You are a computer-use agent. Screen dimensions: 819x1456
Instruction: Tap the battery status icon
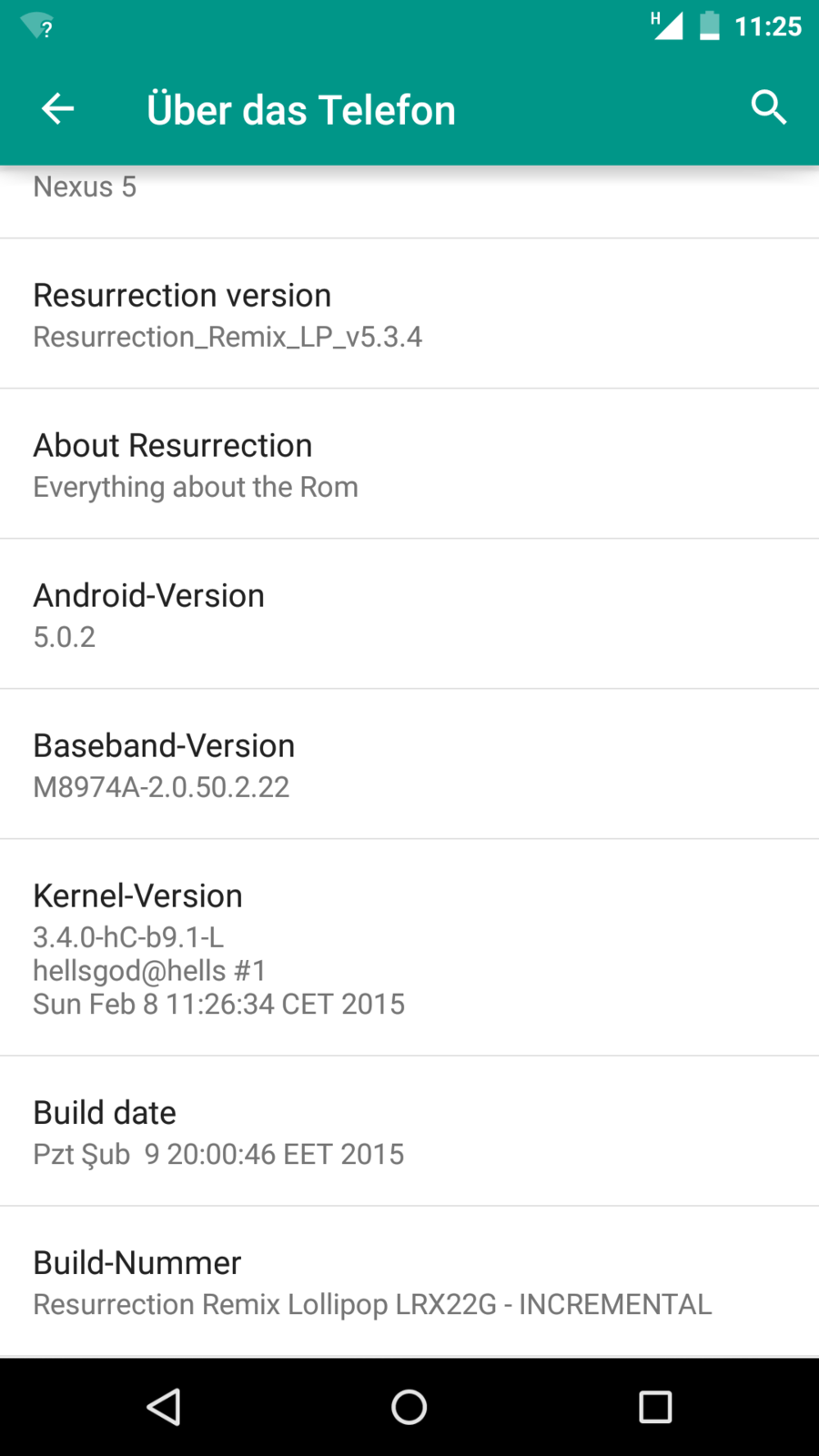pos(709,25)
